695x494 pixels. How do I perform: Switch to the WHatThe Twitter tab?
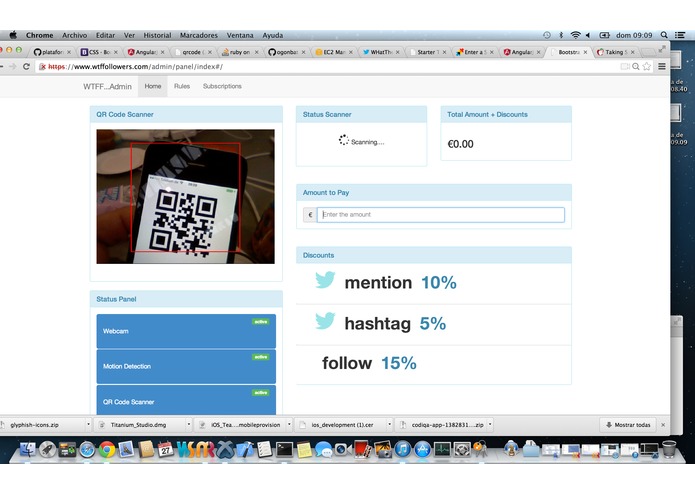380,52
